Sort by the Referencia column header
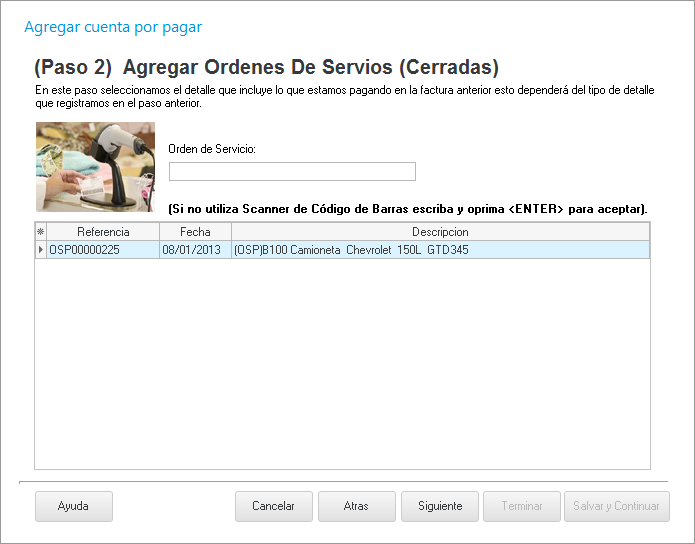The image size is (695, 544). (103, 232)
